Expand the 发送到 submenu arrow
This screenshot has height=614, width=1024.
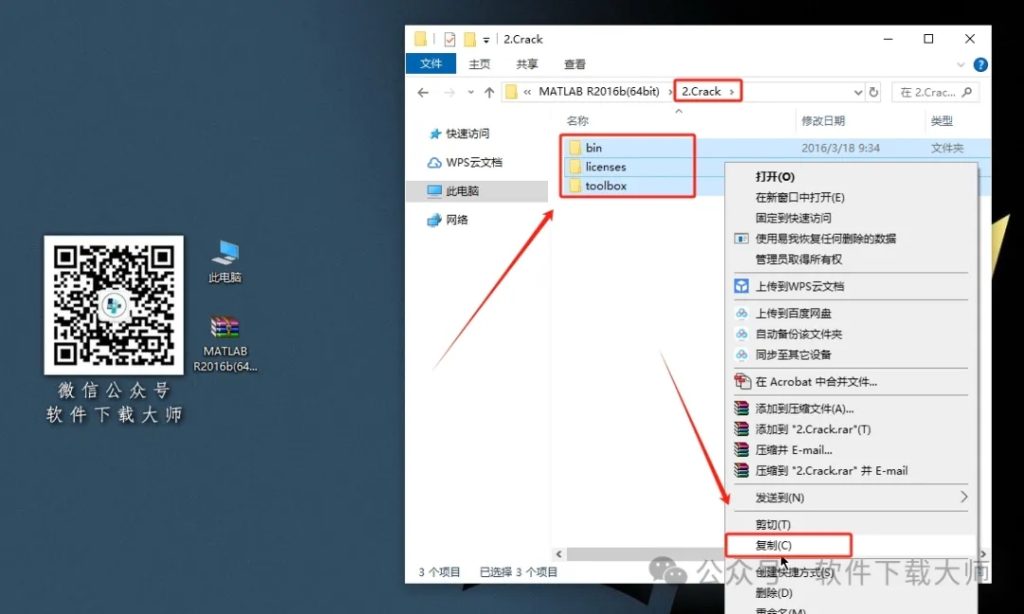point(963,497)
